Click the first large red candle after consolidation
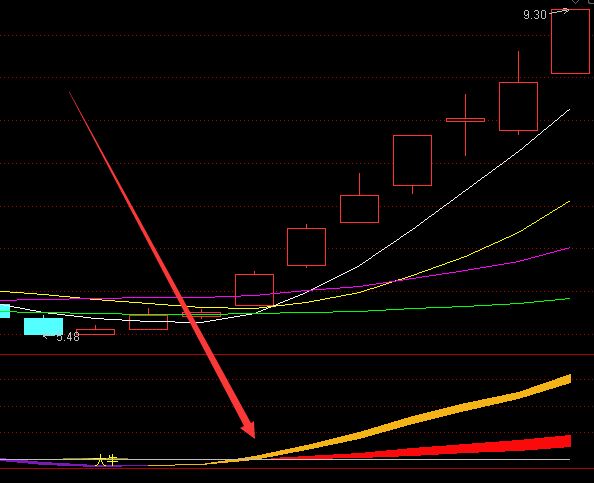The image size is (594, 483). 254,289
